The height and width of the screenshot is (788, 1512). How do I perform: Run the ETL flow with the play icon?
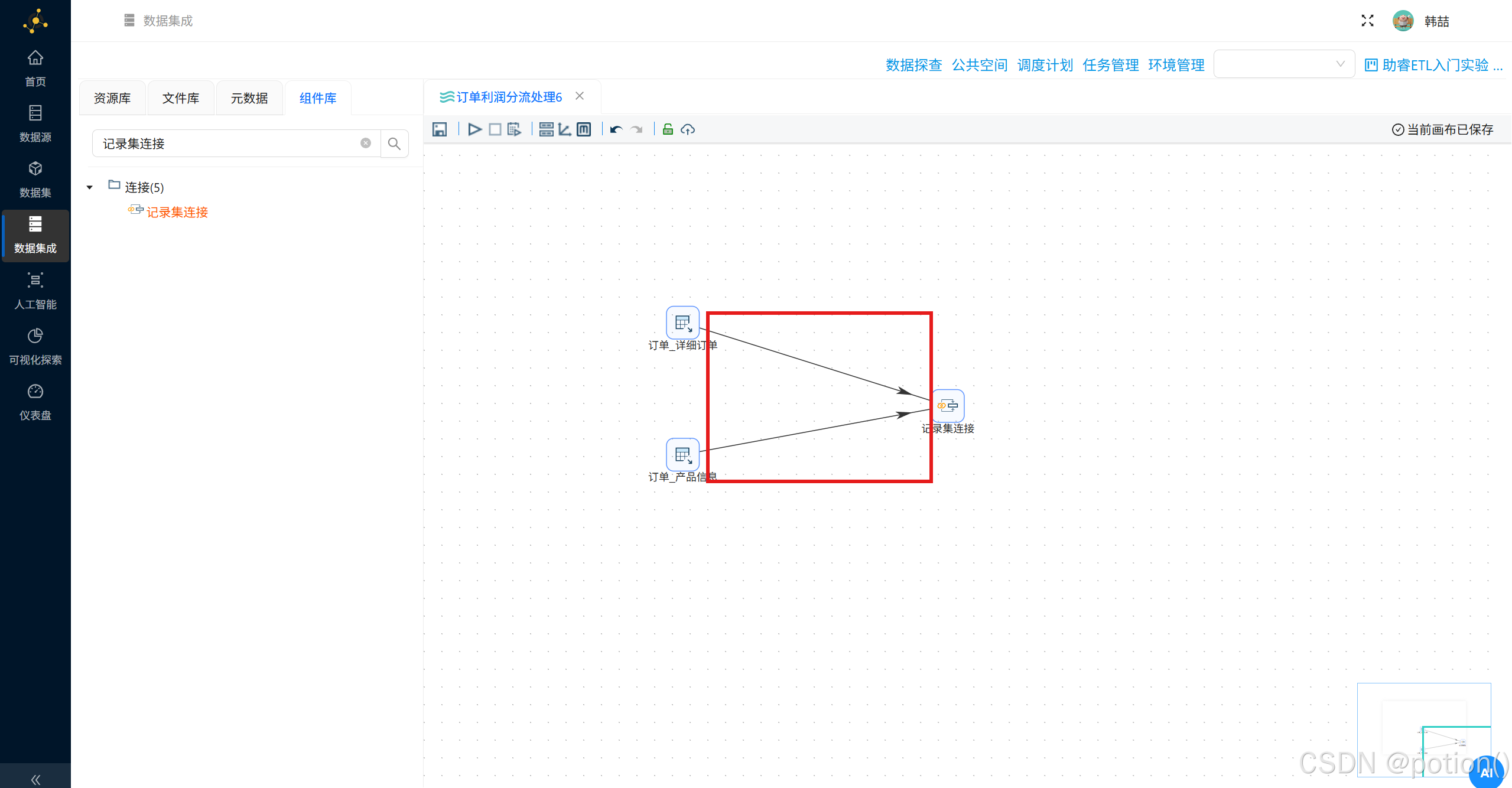click(x=474, y=129)
